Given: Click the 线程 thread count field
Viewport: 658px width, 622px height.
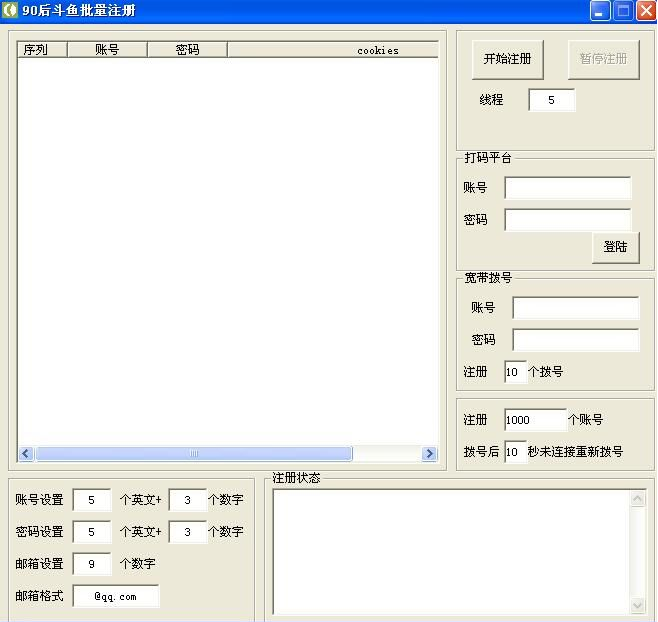Looking at the screenshot, I should 551,100.
